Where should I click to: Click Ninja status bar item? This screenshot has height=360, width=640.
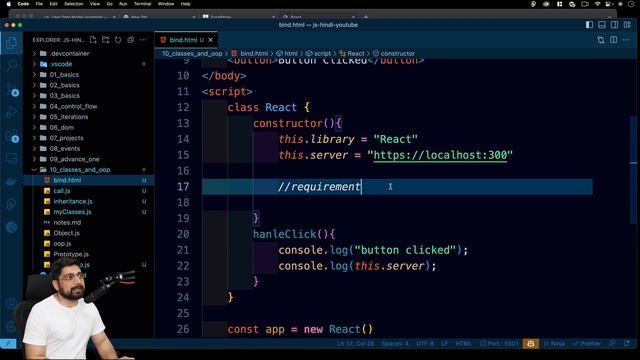point(554,344)
